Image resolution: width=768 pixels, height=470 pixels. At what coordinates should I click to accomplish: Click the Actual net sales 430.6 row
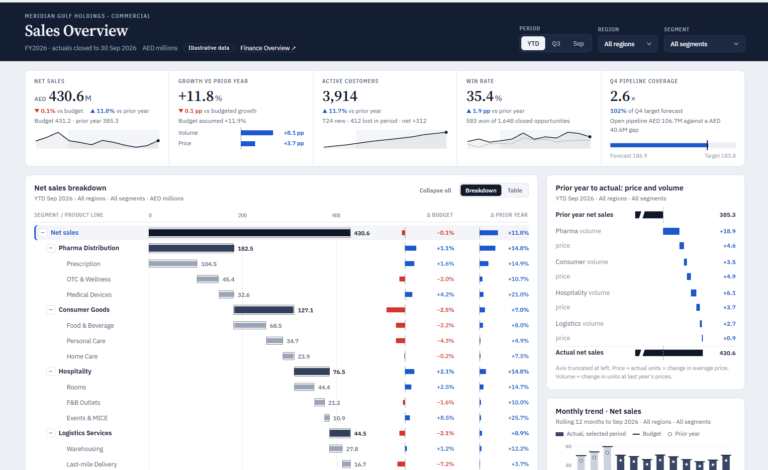646,352
